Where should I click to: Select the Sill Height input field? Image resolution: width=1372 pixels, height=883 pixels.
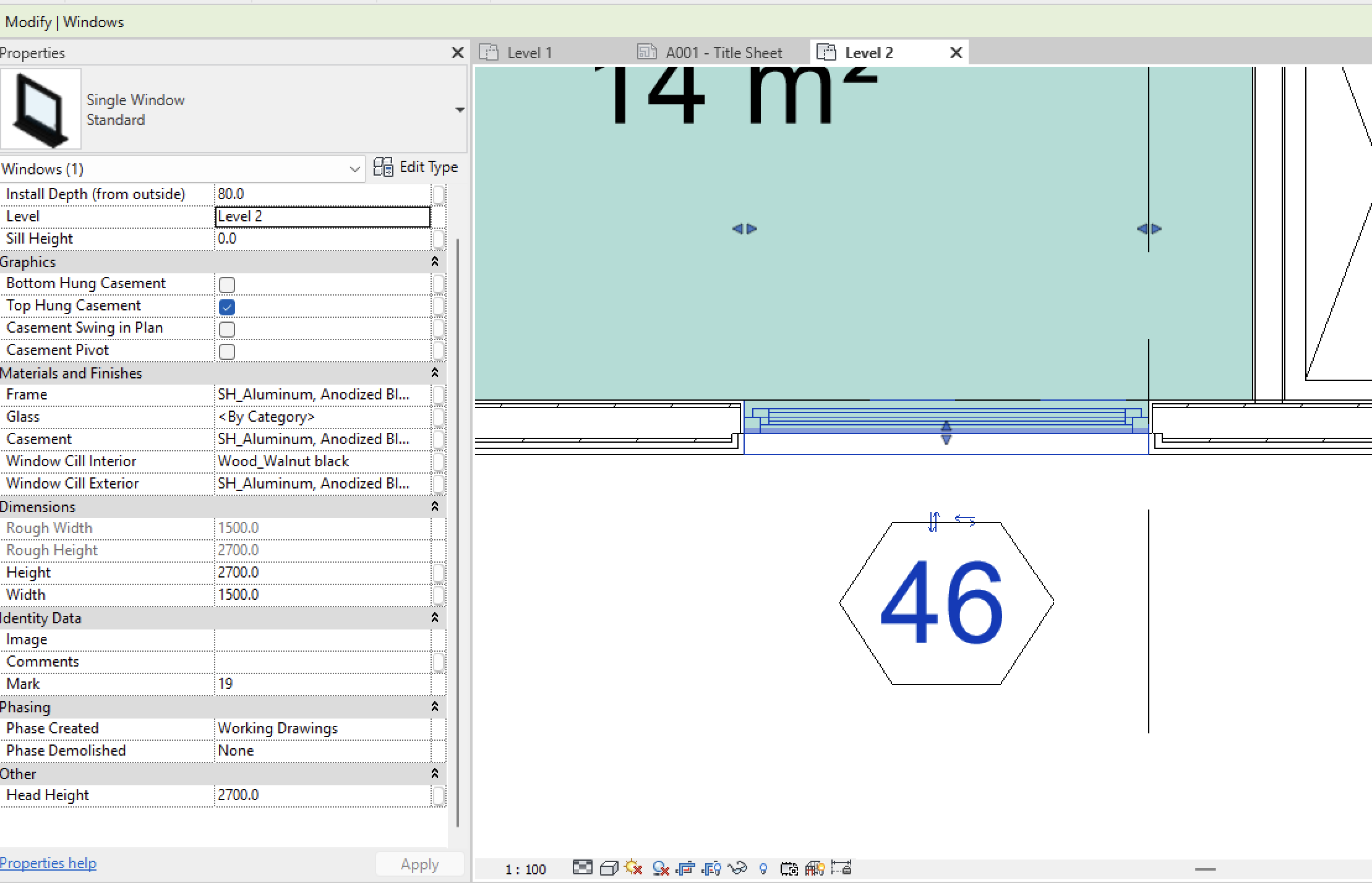(x=321, y=238)
